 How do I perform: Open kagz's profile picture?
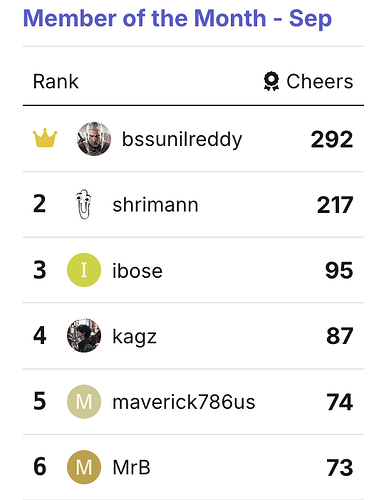tap(84, 335)
